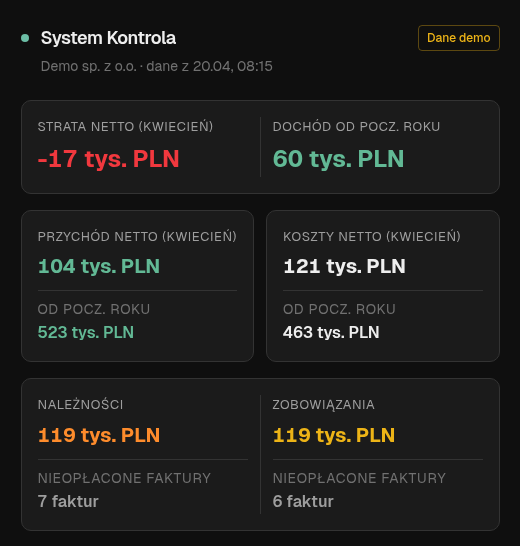The width and height of the screenshot is (520, 546).
Task: Click the PRZYCHÓD NETTO (KWIECIEŃ) label
Action: tap(137, 236)
